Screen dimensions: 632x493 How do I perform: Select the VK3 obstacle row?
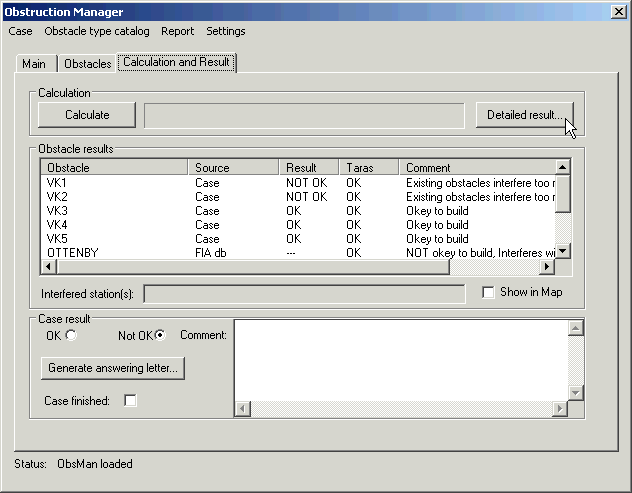(298, 211)
